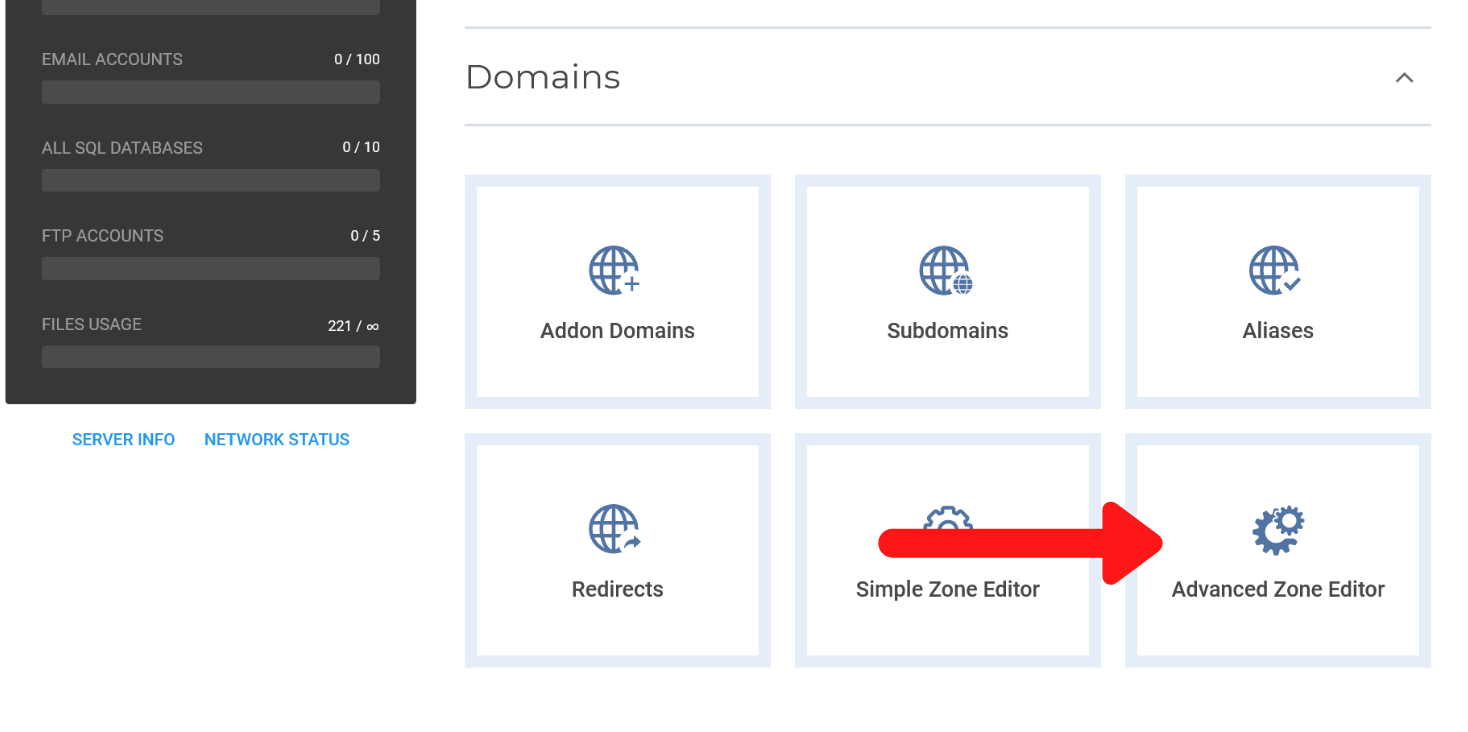Click the Email Accounts usage bar
This screenshot has height=732, width=1468.
(x=210, y=91)
